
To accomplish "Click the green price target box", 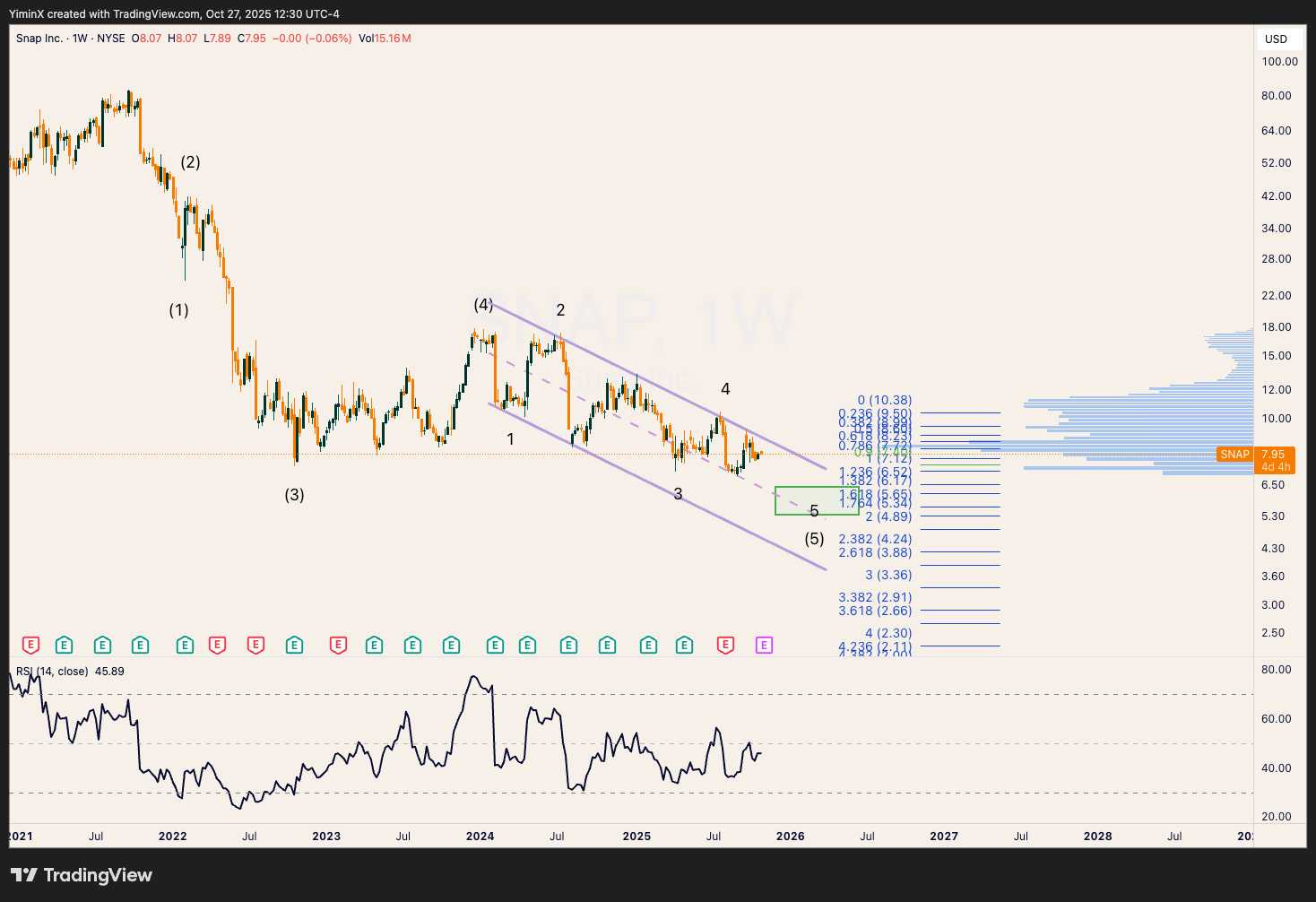I will click(x=817, y=501).
